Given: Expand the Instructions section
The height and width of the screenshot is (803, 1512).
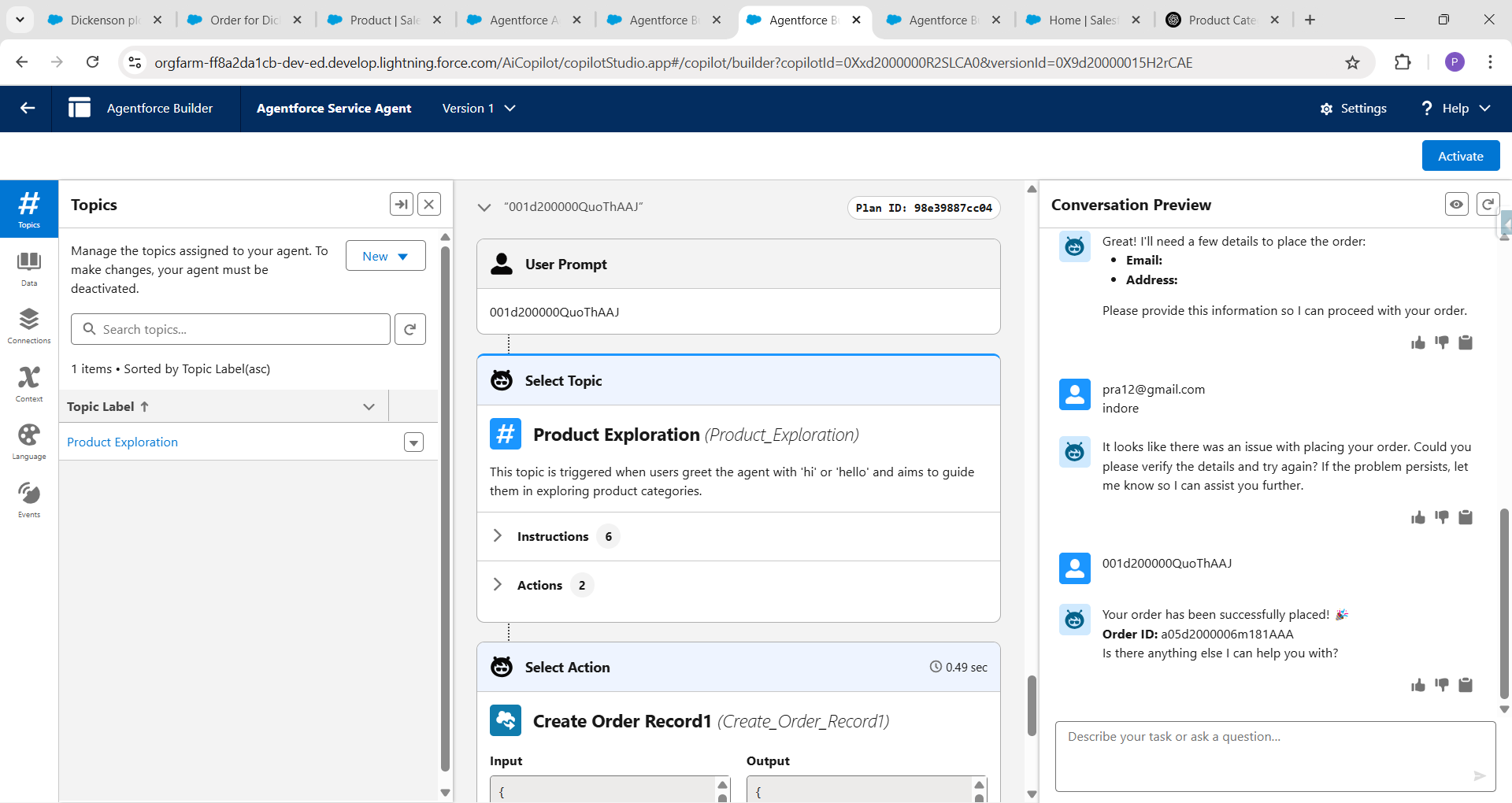Looking at the screenshot, I should coord(497,536).
